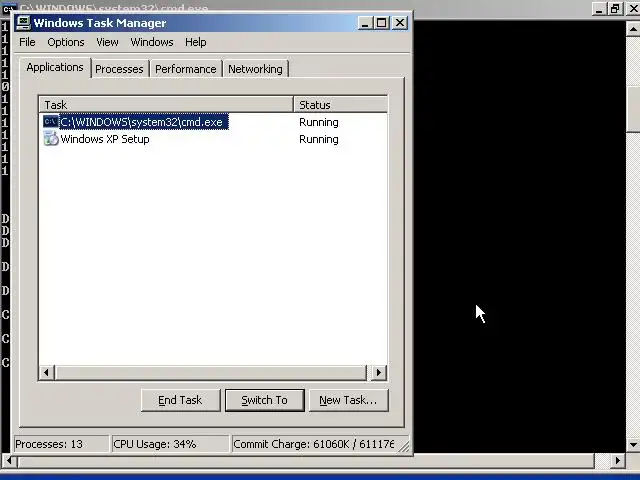Screen dimensions: 640x480
Task: Select the Applications tab
Action: [x=55, y=67]
